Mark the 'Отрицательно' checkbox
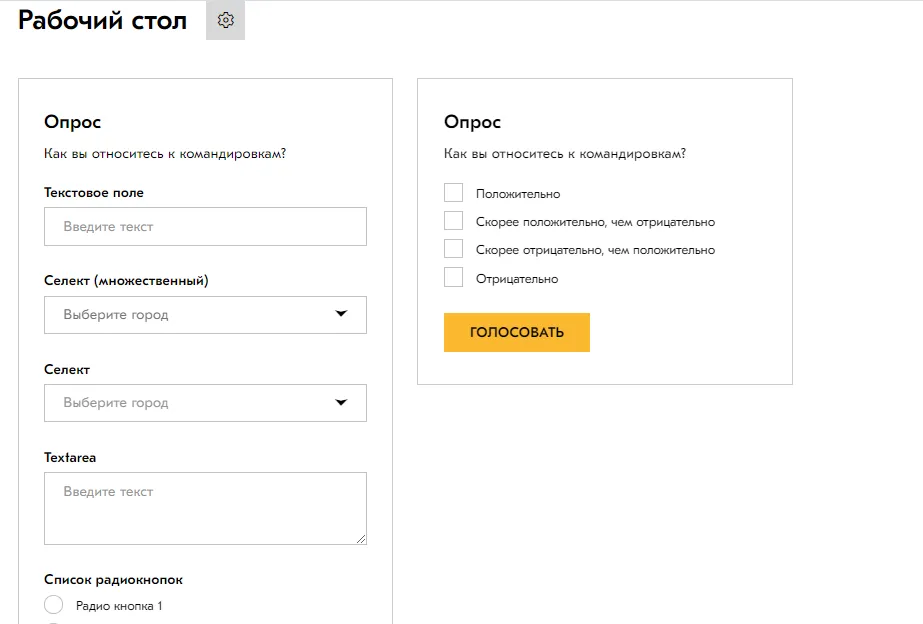This screenshot has width=923, height=624. pos(453,278)
